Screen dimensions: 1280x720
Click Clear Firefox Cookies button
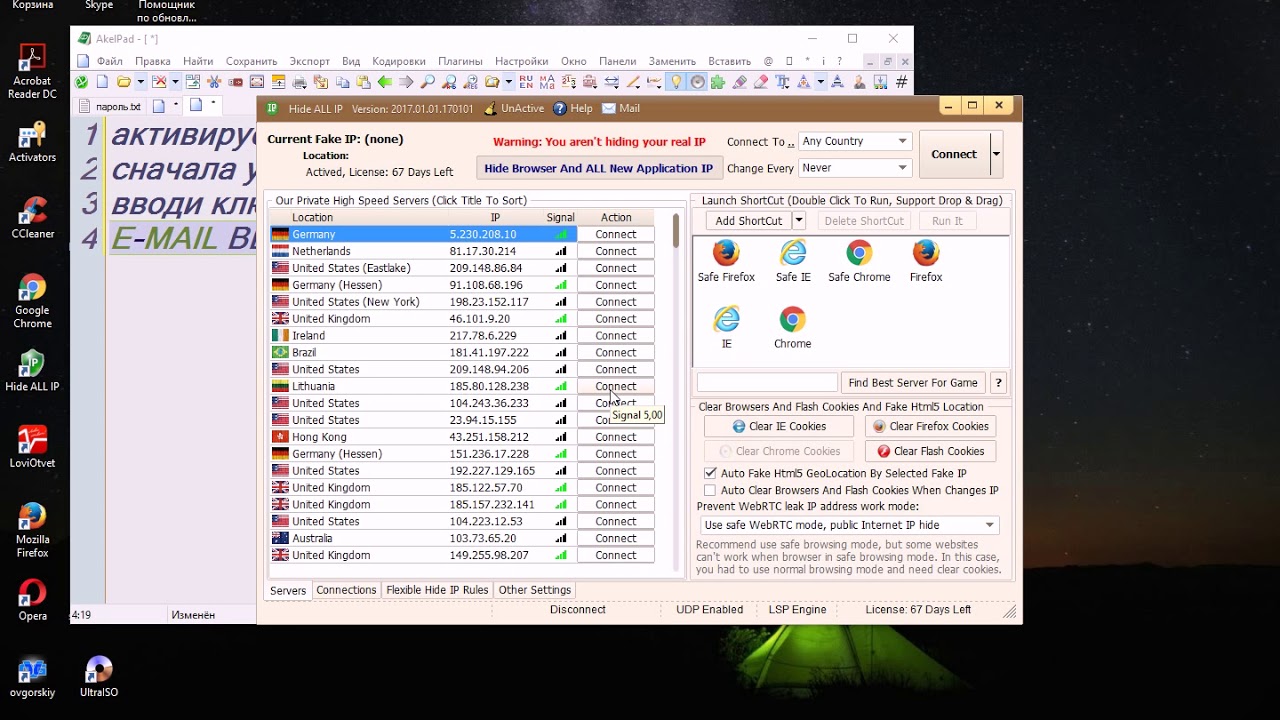coord(930,426)
